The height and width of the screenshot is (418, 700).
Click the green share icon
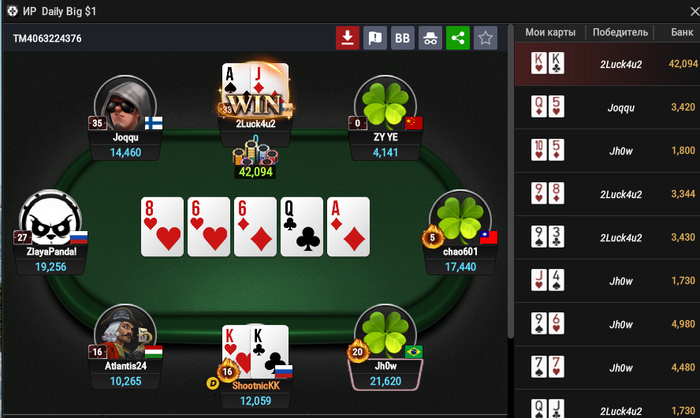point(458,38)
